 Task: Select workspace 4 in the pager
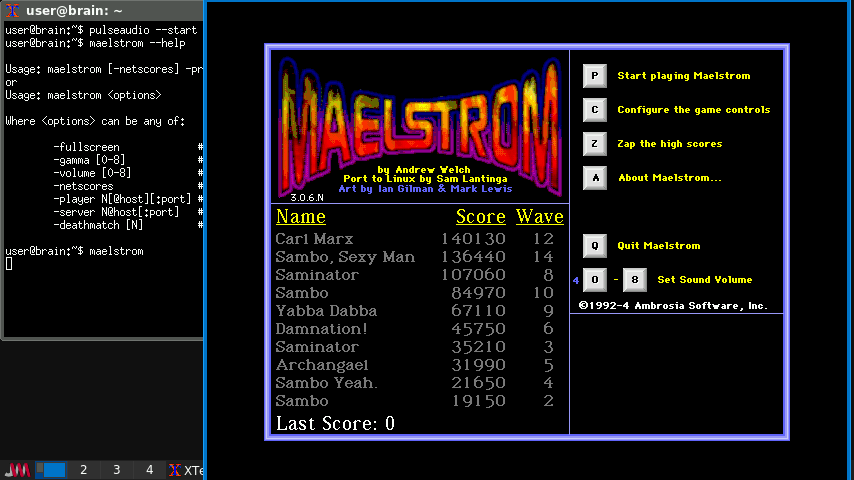(149, 470)
